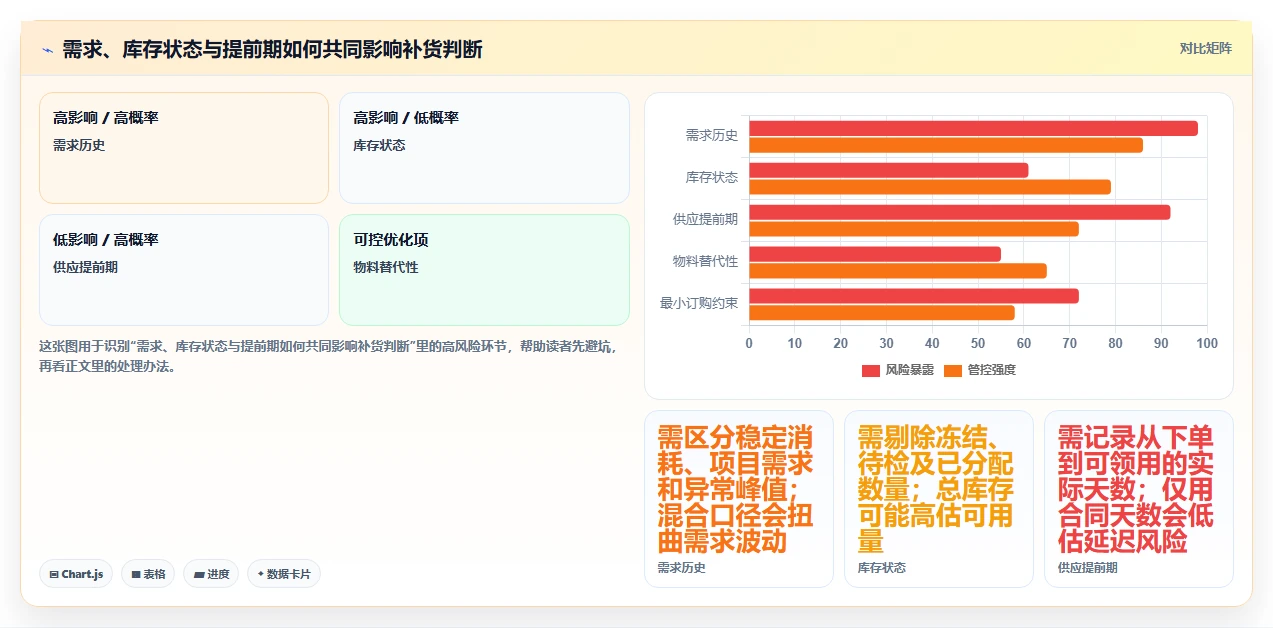Image resolution: width=1273 pixels, height=628 pixels.
Task: Click the orange 需求历史 control bar
Action: pyautogui.click(x=946, y=145)
